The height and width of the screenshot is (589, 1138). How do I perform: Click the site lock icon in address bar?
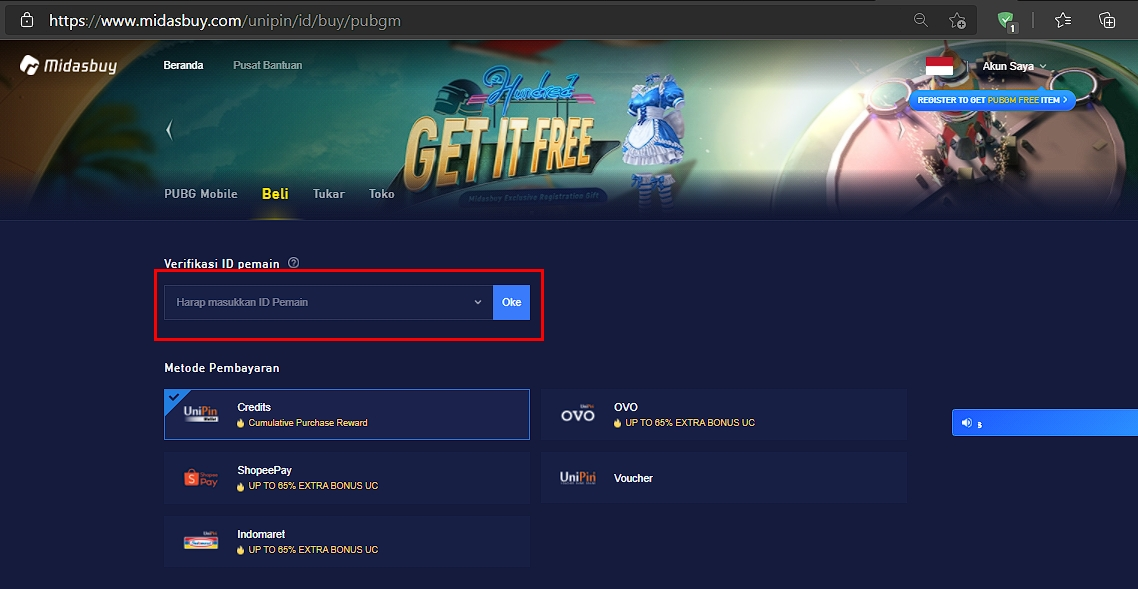pyautogui.click(x=27, y=20)
